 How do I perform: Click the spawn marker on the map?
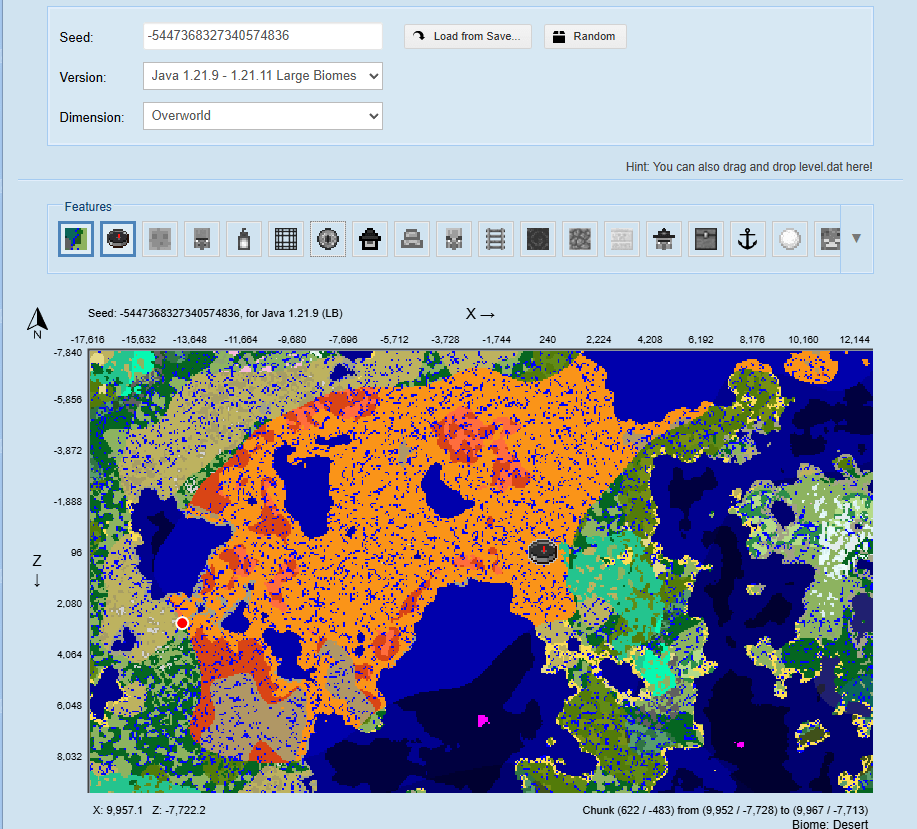tap(541, 551)
